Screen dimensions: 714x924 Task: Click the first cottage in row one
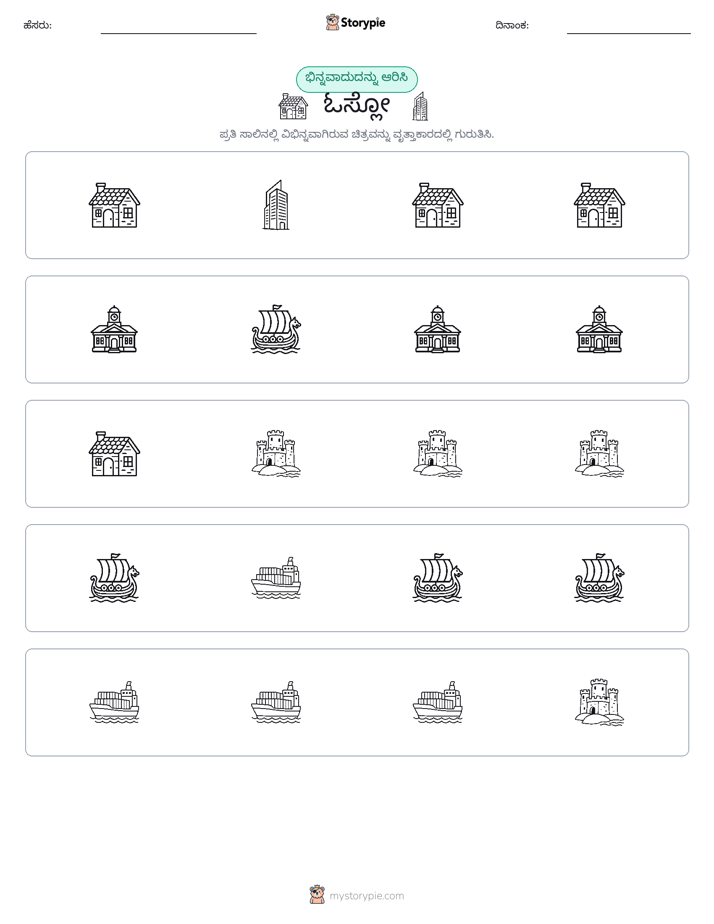click(114, 205)
